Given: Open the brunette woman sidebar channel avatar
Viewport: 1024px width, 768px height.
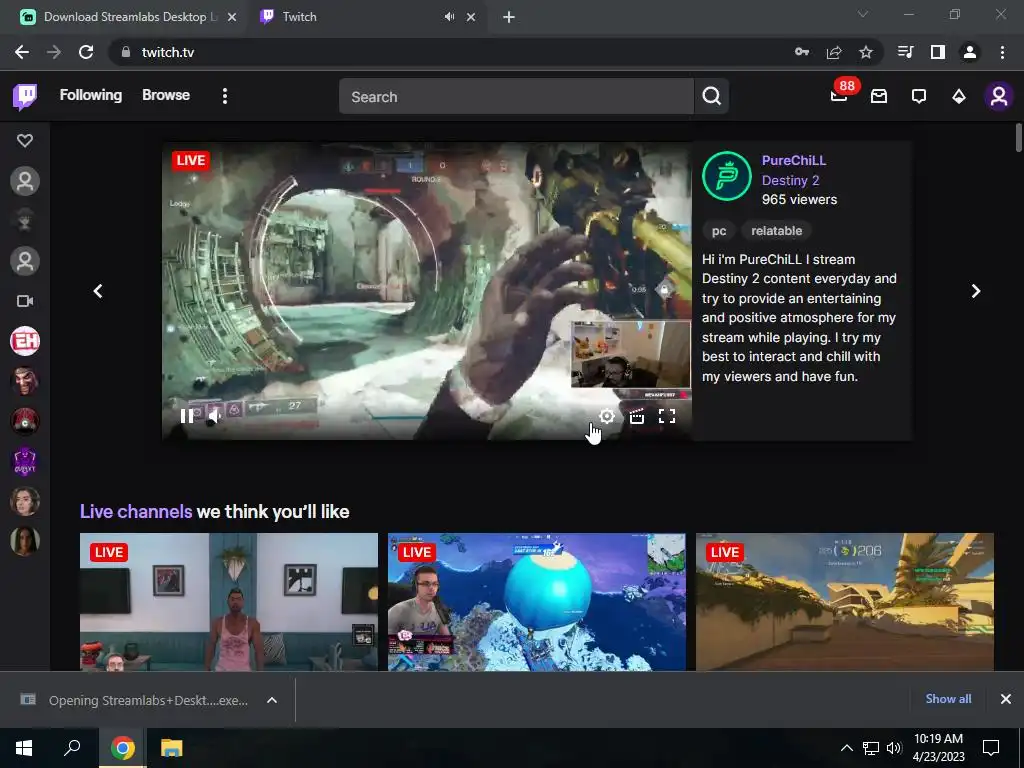Looking at the screenshot, I should click(25, 502).
